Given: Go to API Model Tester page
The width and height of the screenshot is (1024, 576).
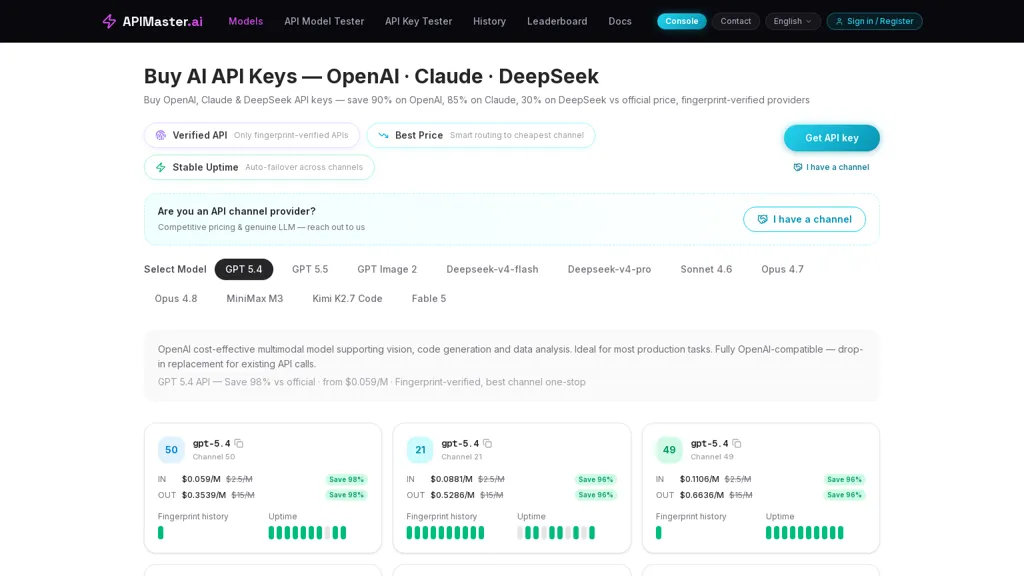Looking at the screenshot, I should (x=324, y=21).
